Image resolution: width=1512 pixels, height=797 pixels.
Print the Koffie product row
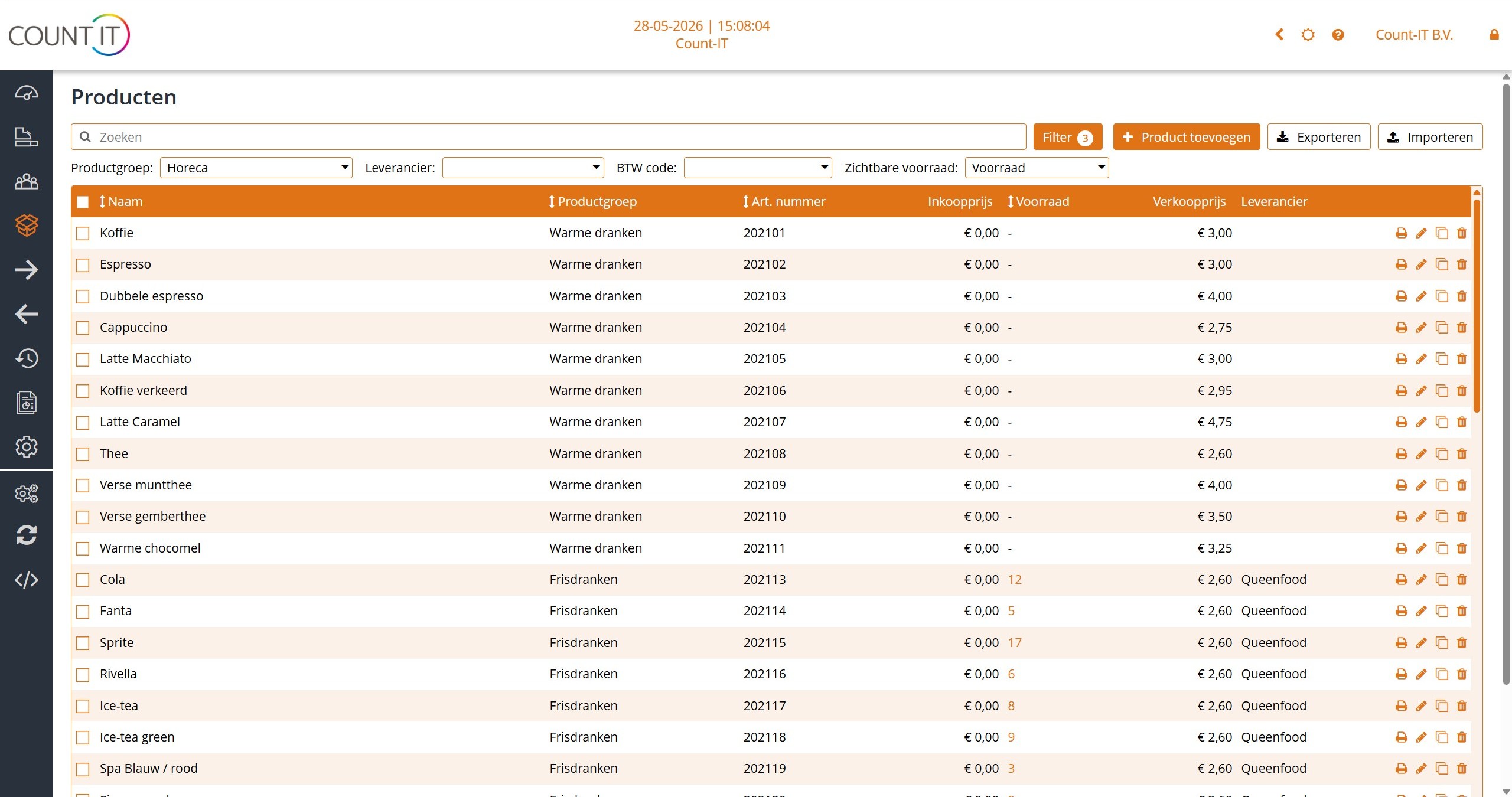point(1401,233)
